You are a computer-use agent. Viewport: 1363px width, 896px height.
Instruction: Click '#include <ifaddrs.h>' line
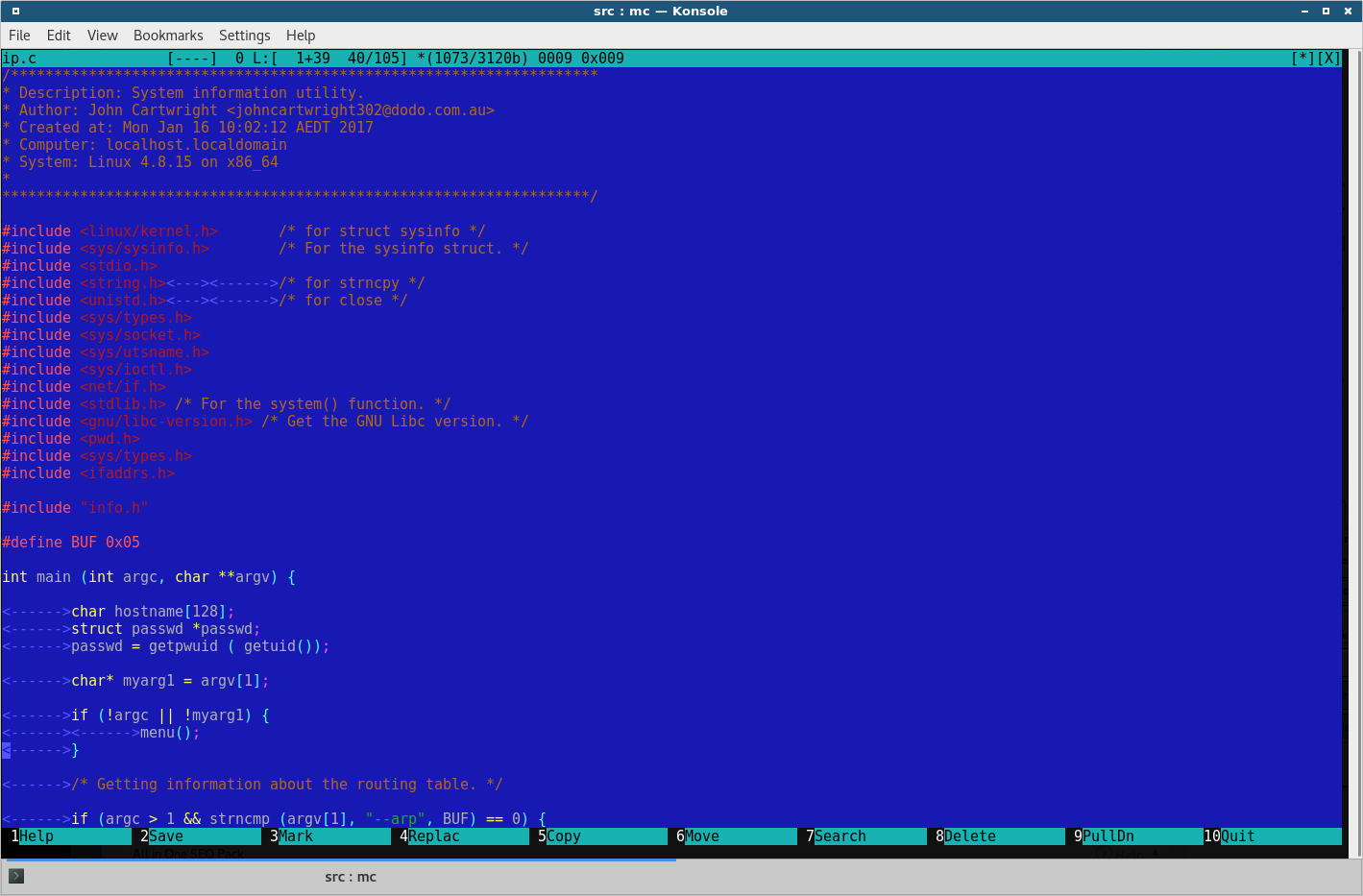[88, 473]
